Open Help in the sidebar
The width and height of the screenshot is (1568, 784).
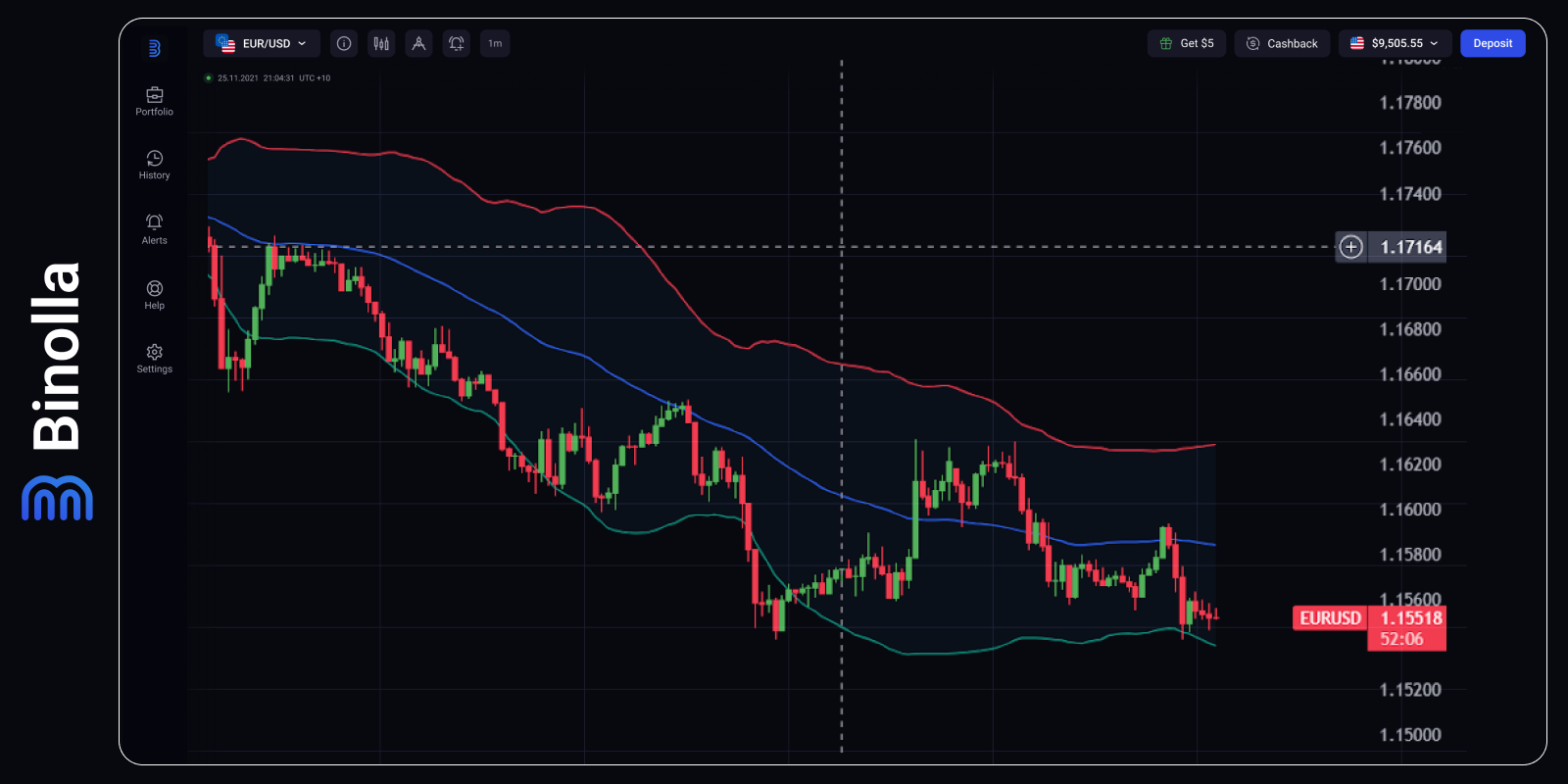tap(154, 295)
